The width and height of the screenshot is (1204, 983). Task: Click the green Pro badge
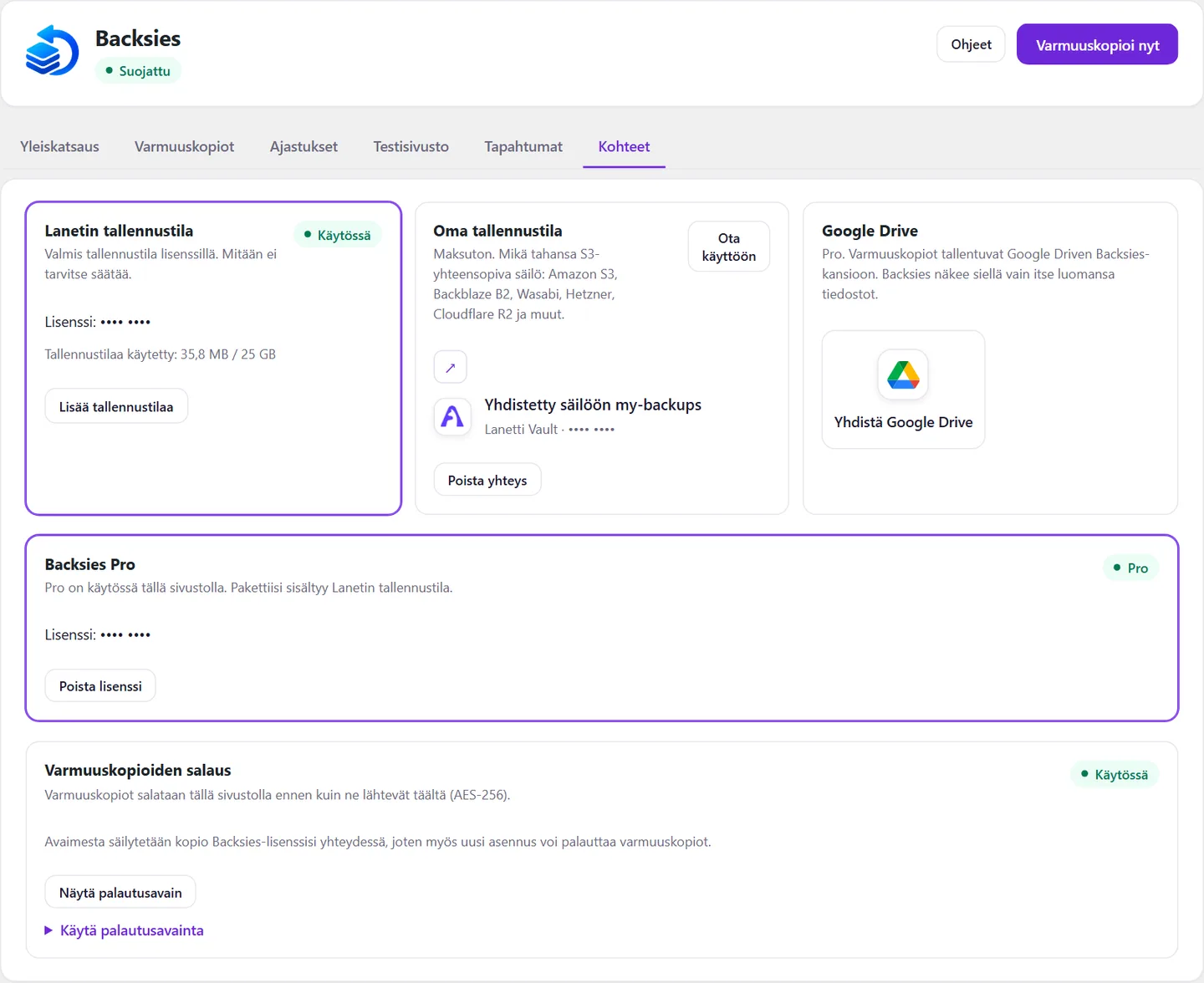pos(1130,568)
